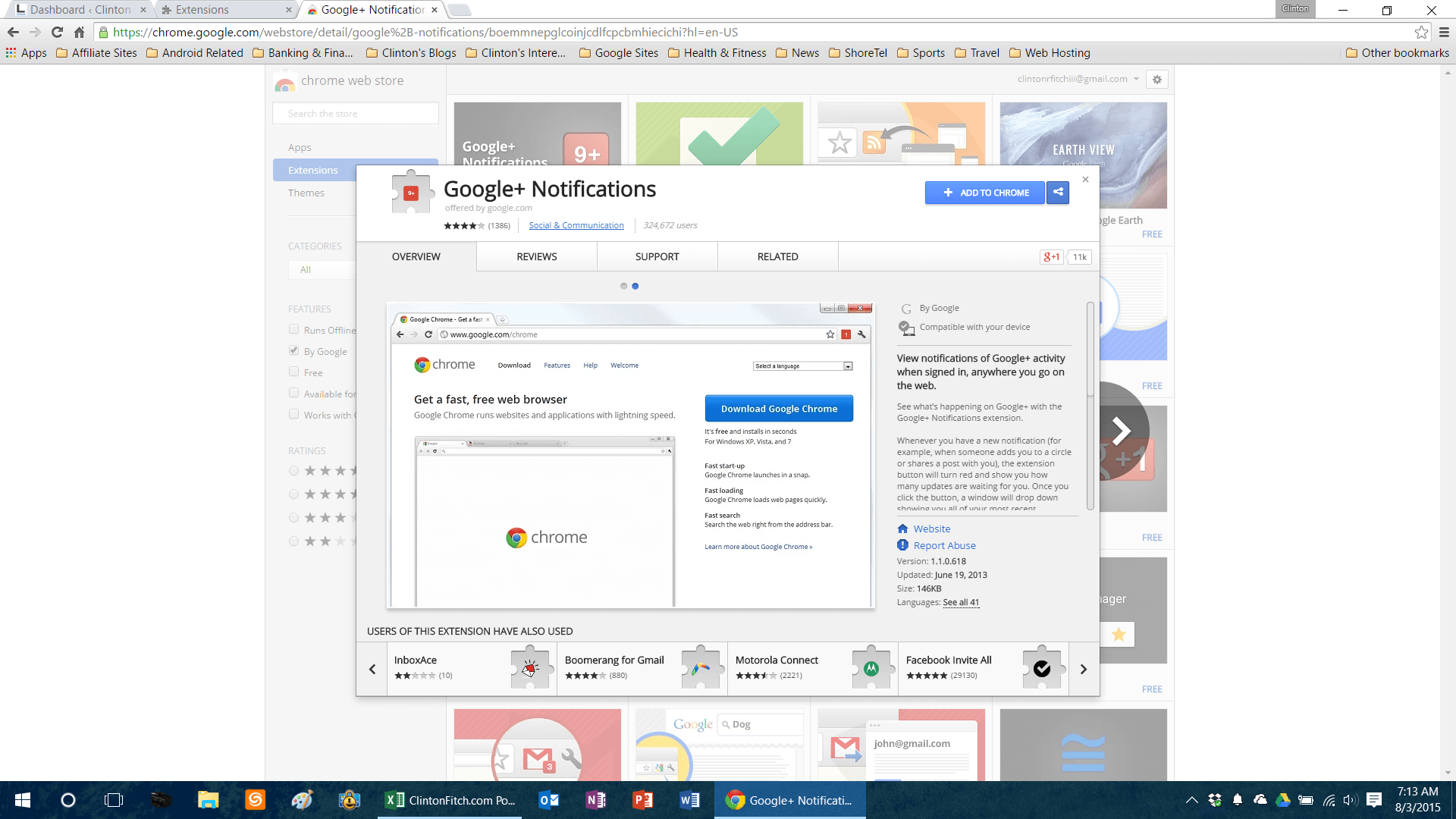Select the four-star rating filter

click(293, 494)
